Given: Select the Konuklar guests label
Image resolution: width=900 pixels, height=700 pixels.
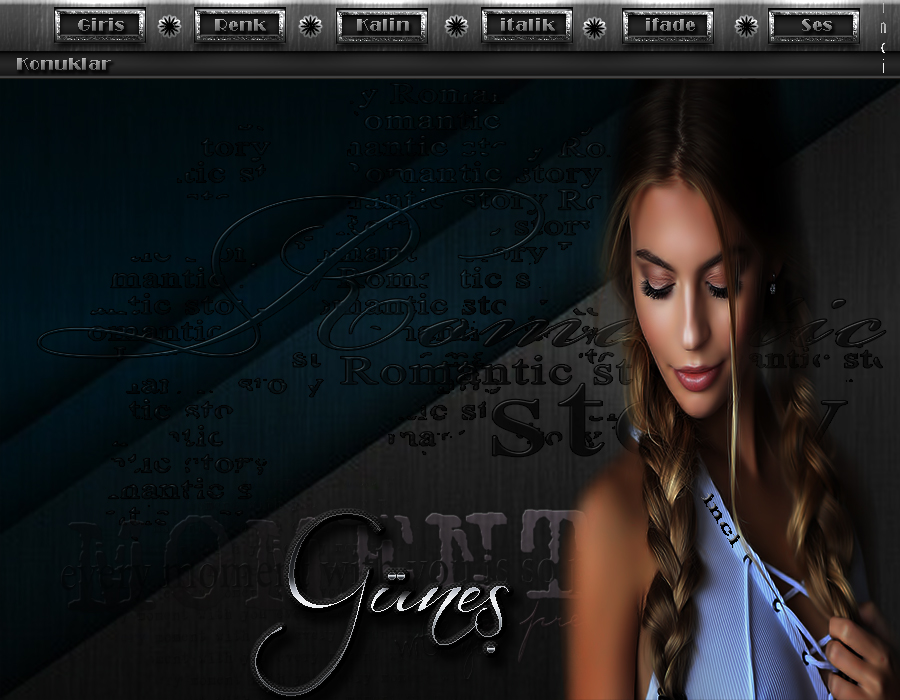Looking at the screenshot, I should click(x=63, y=64).
